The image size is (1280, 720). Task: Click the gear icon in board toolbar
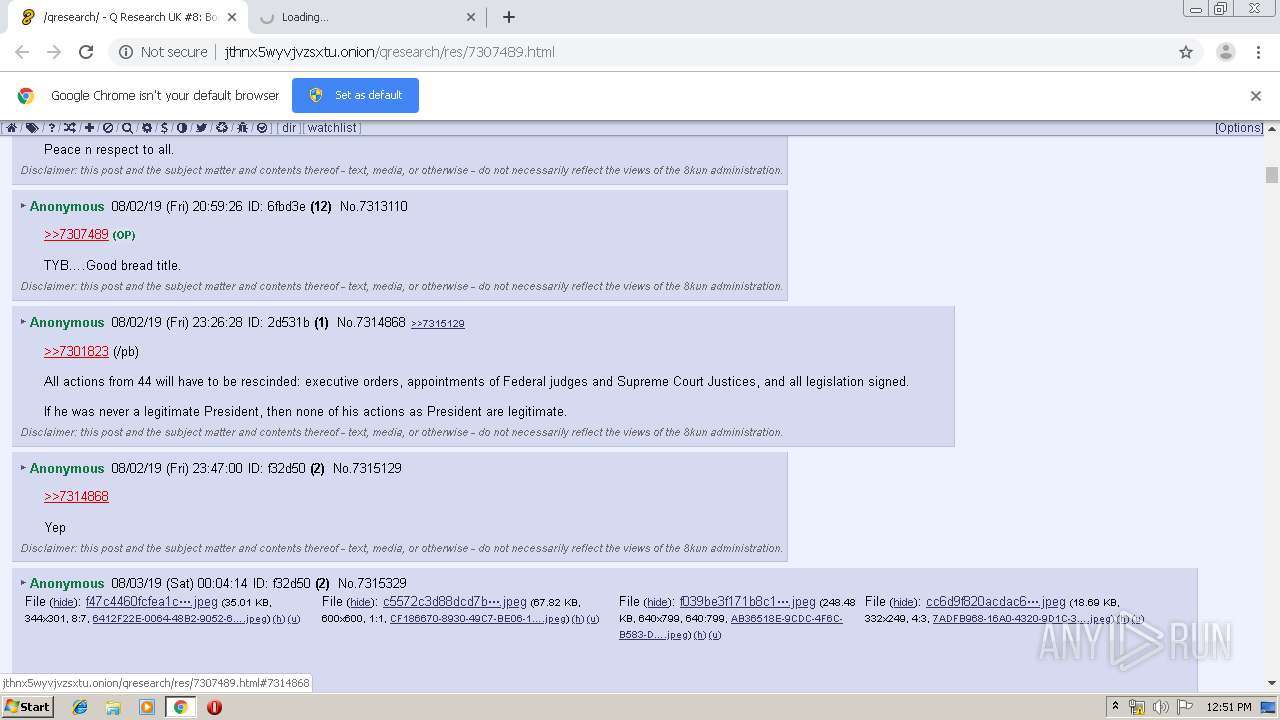click(147, 128)
